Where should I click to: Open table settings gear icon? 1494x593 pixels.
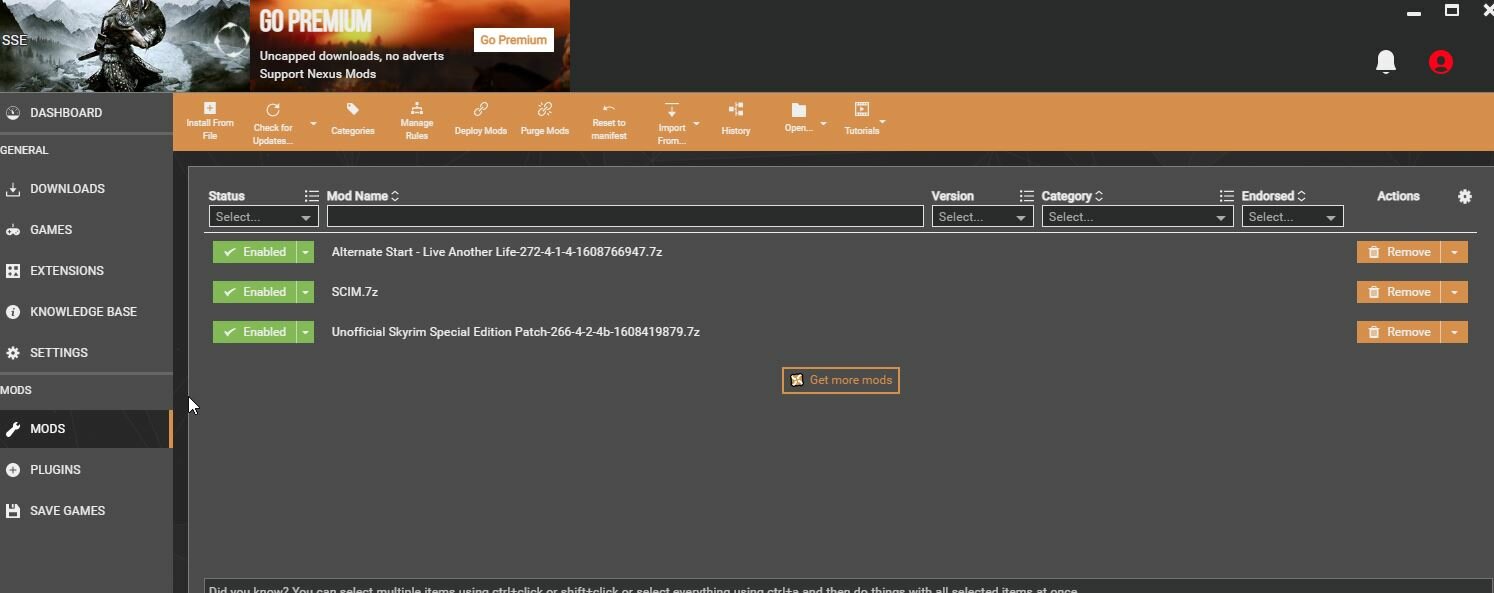(1465, 196)
